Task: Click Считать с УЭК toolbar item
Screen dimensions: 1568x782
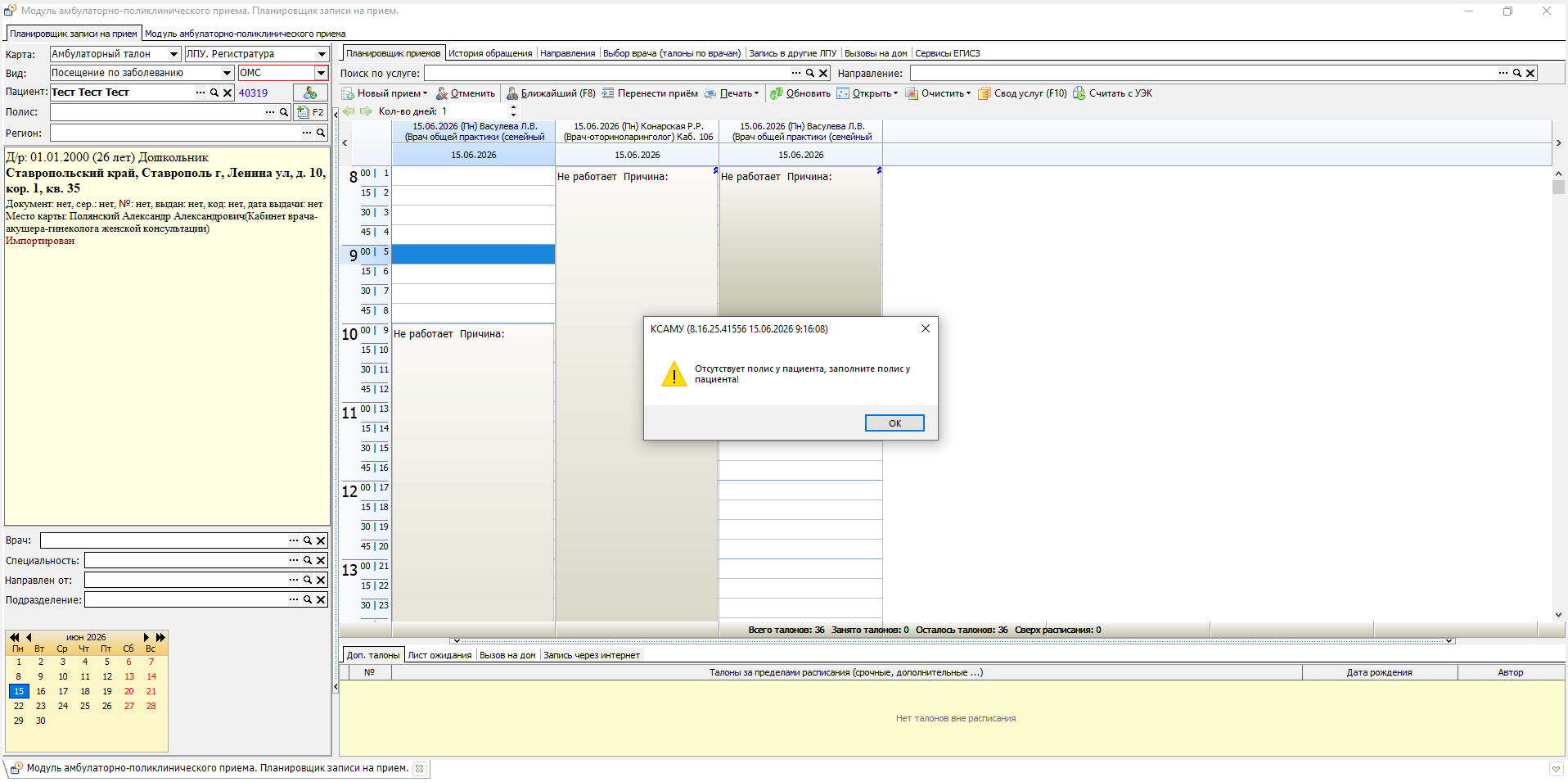Action: tap(1113, 93)
